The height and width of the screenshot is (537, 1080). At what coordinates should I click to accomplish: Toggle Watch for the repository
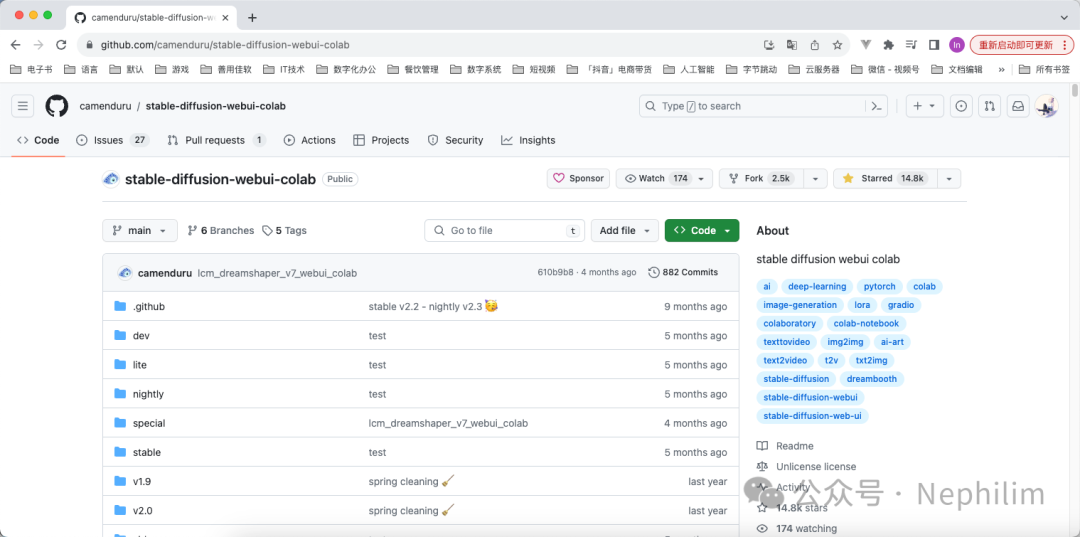tap(664, 178)
